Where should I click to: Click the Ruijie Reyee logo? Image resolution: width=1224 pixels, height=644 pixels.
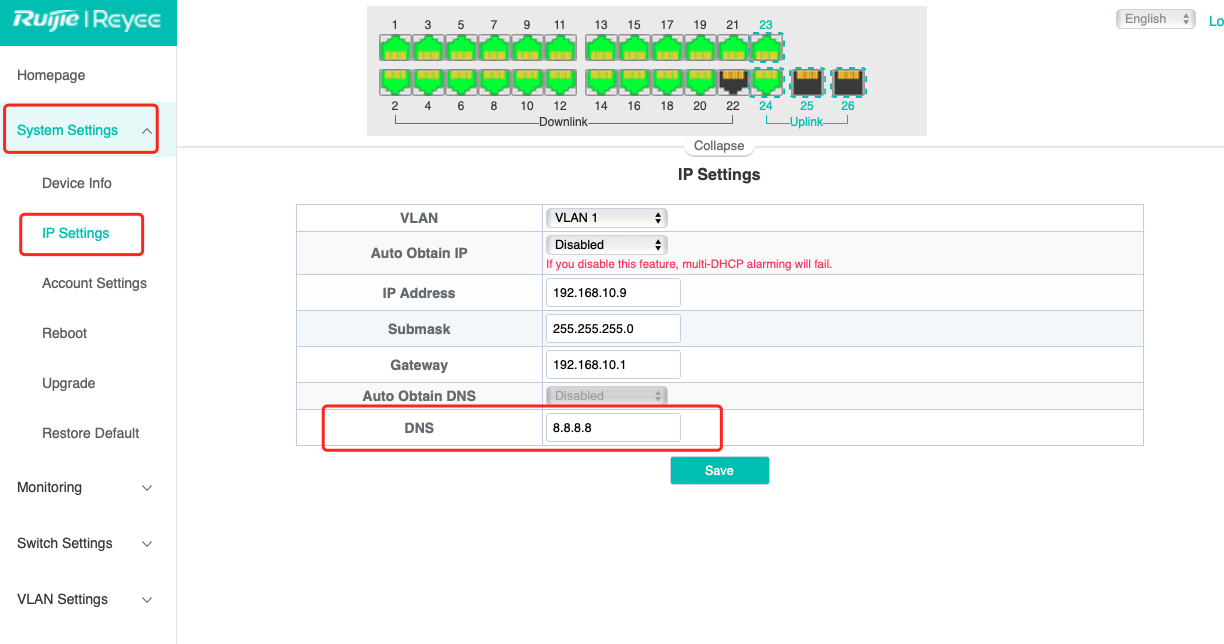(87, 22)
